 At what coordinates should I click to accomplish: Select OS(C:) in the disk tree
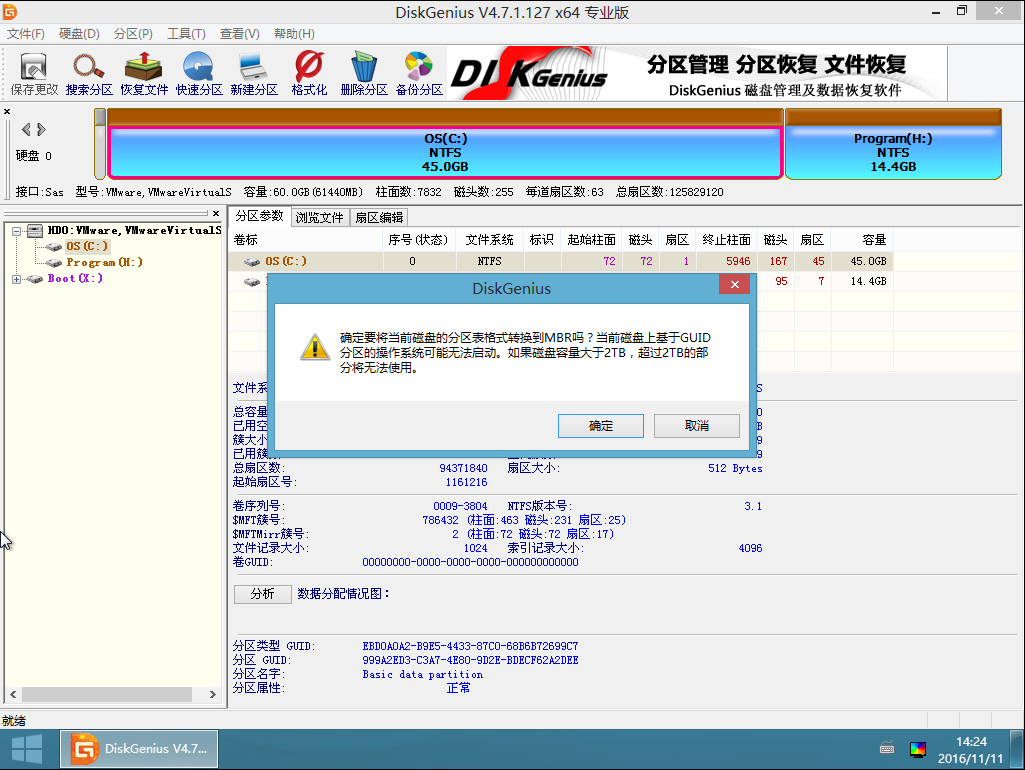87,246
